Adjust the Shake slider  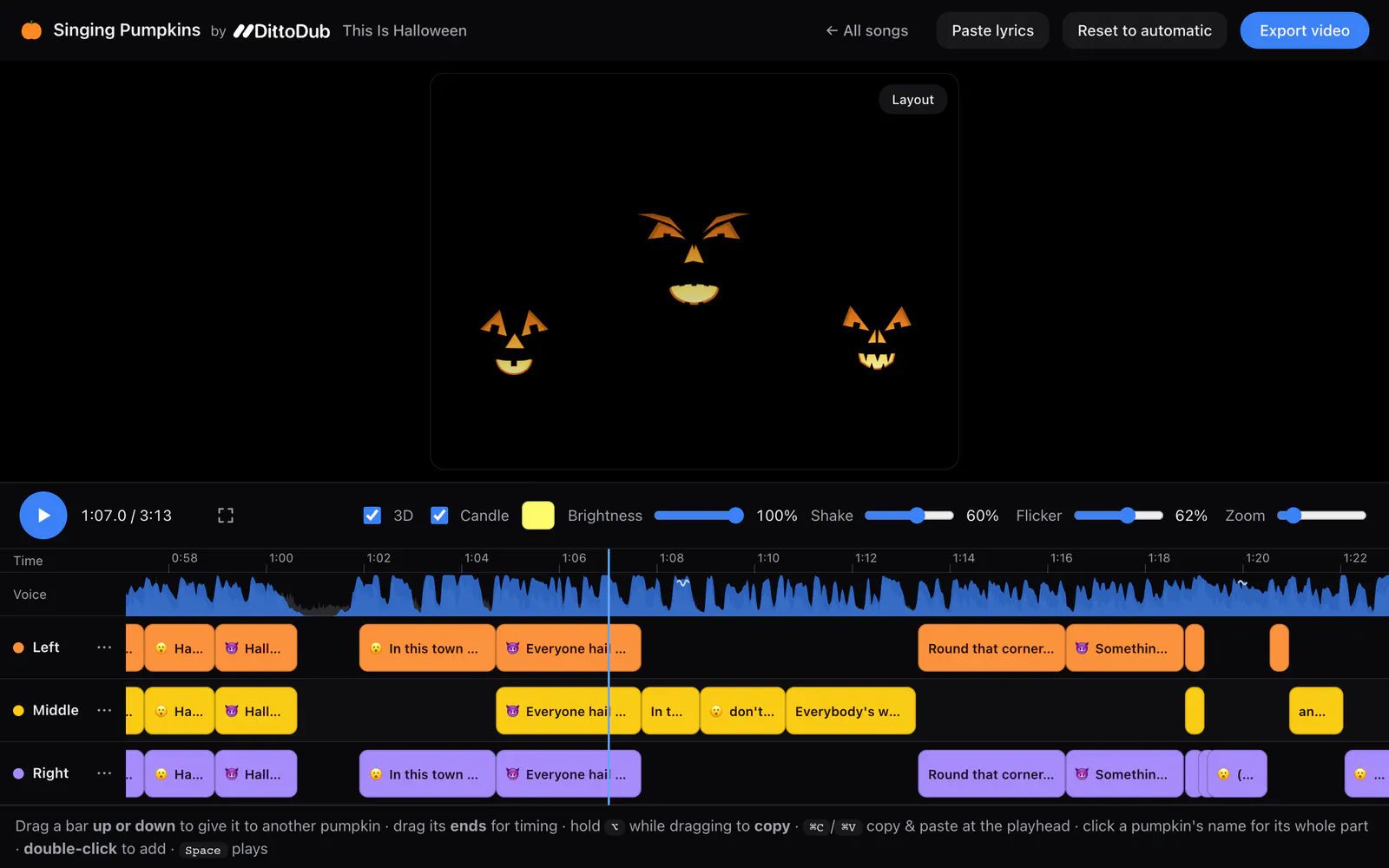coord(909,516)
